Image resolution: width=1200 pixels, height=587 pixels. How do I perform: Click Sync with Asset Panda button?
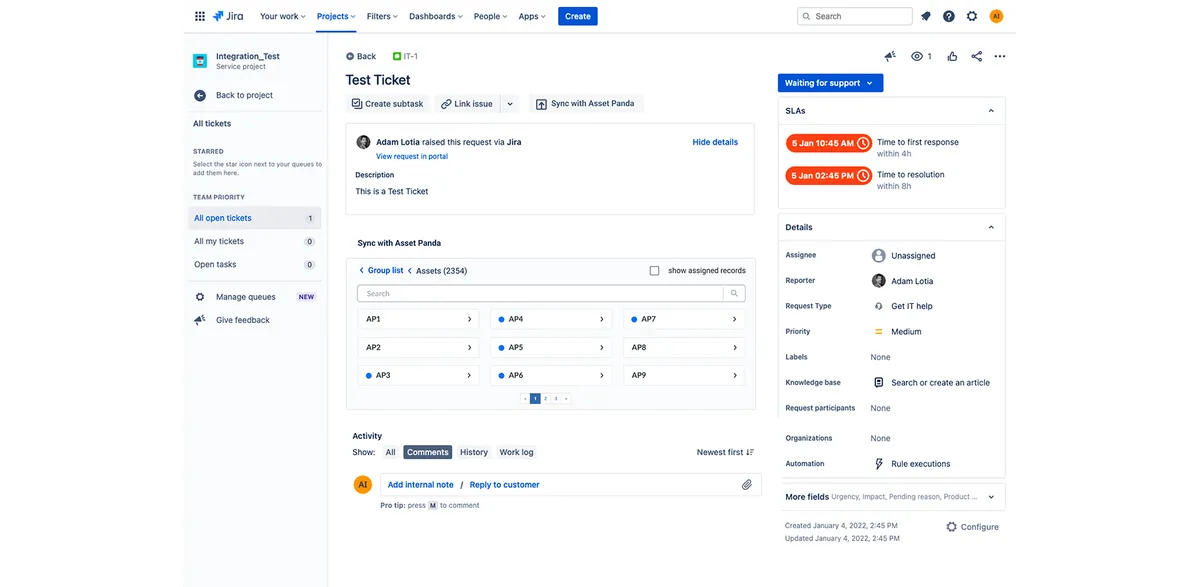pos(585,104)
